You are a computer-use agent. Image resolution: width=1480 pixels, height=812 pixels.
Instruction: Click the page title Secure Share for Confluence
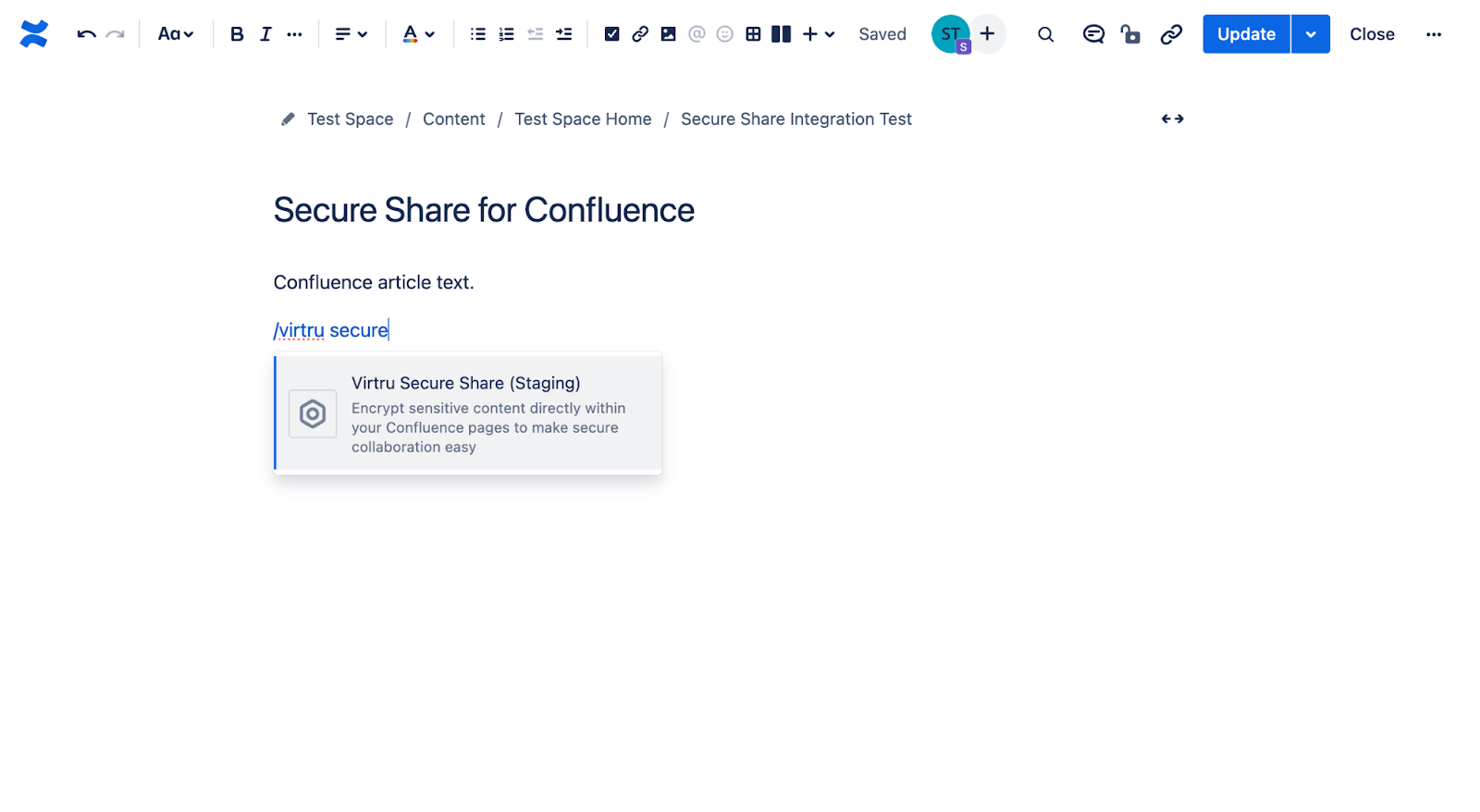click(484, 210)
